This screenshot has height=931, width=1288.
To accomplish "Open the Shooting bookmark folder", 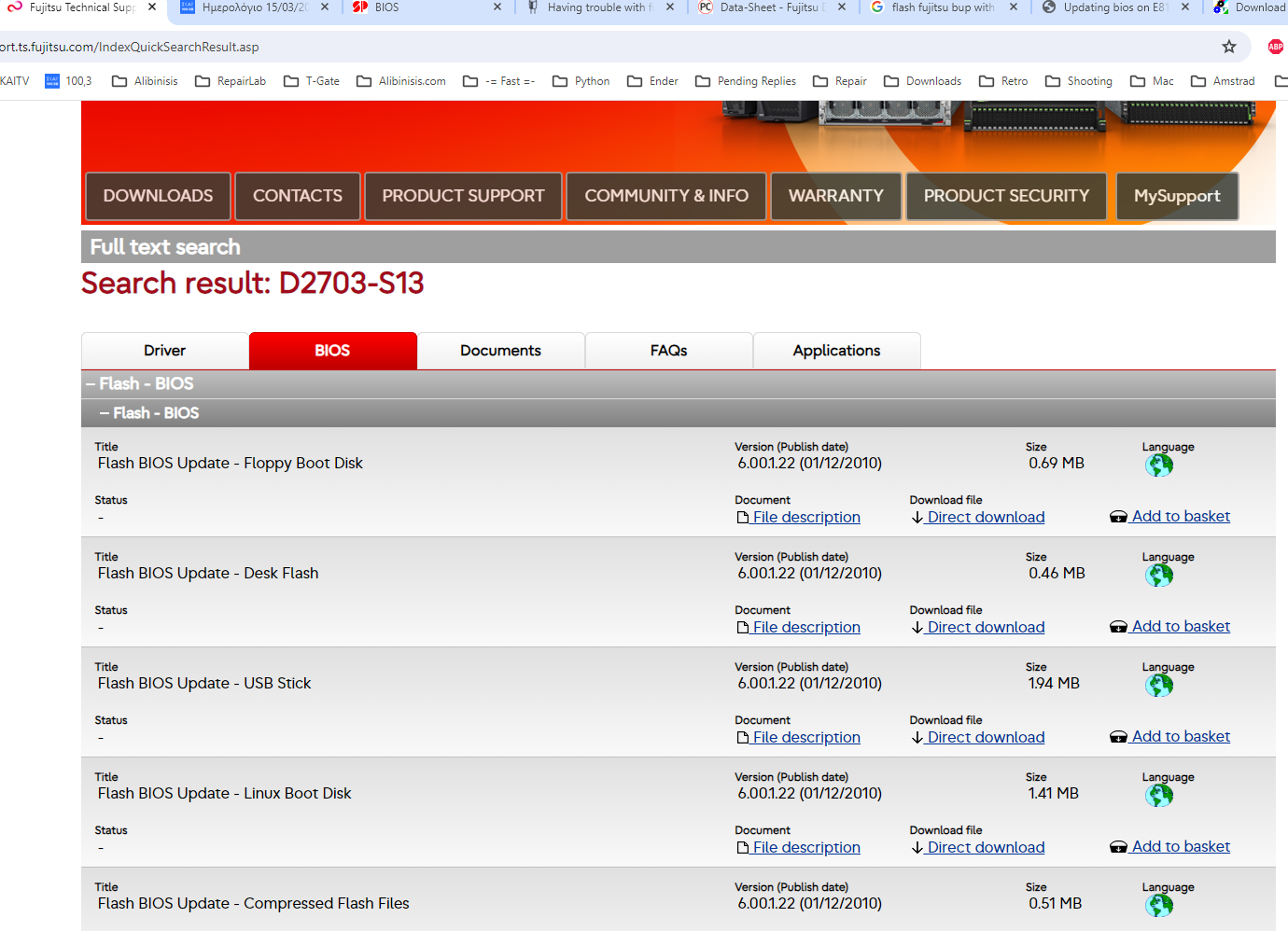I will (1079, 81).
